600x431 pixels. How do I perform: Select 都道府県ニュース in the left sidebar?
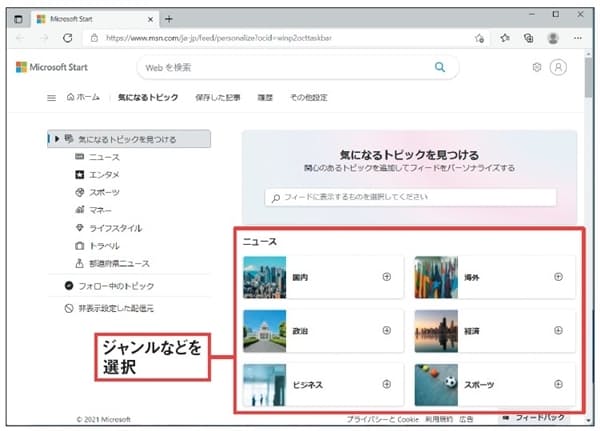click(x=119, y=263)
